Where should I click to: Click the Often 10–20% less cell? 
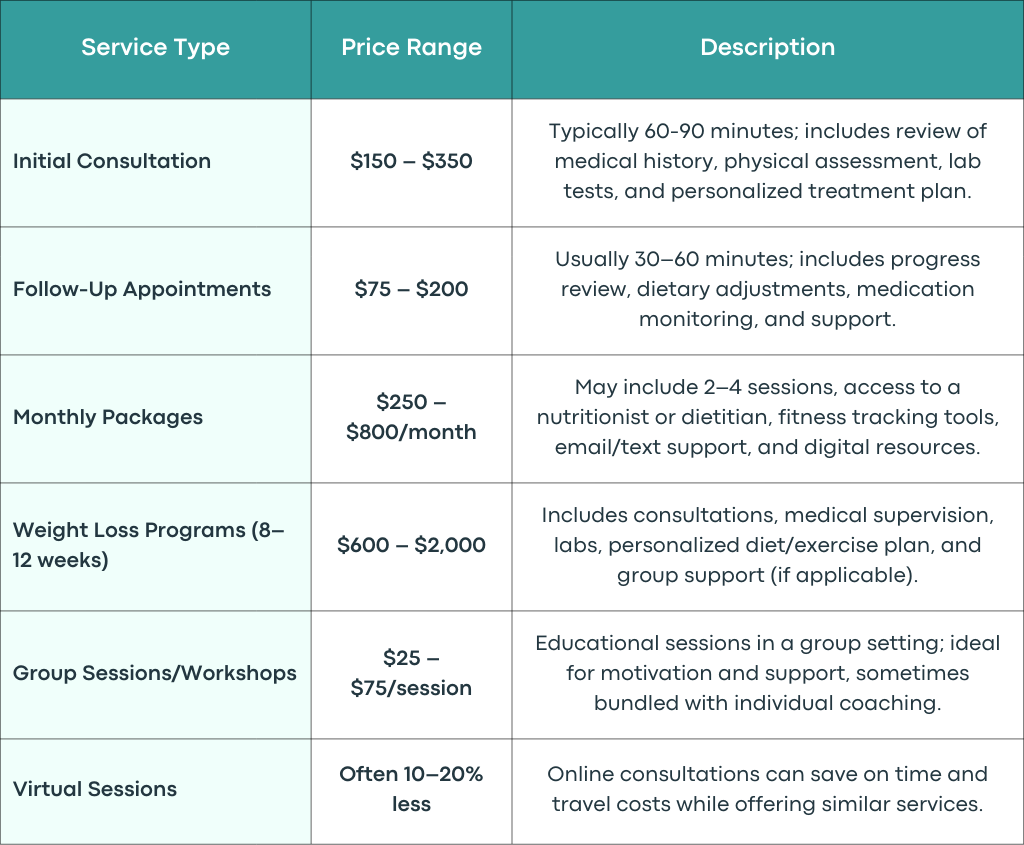(411, 789)
